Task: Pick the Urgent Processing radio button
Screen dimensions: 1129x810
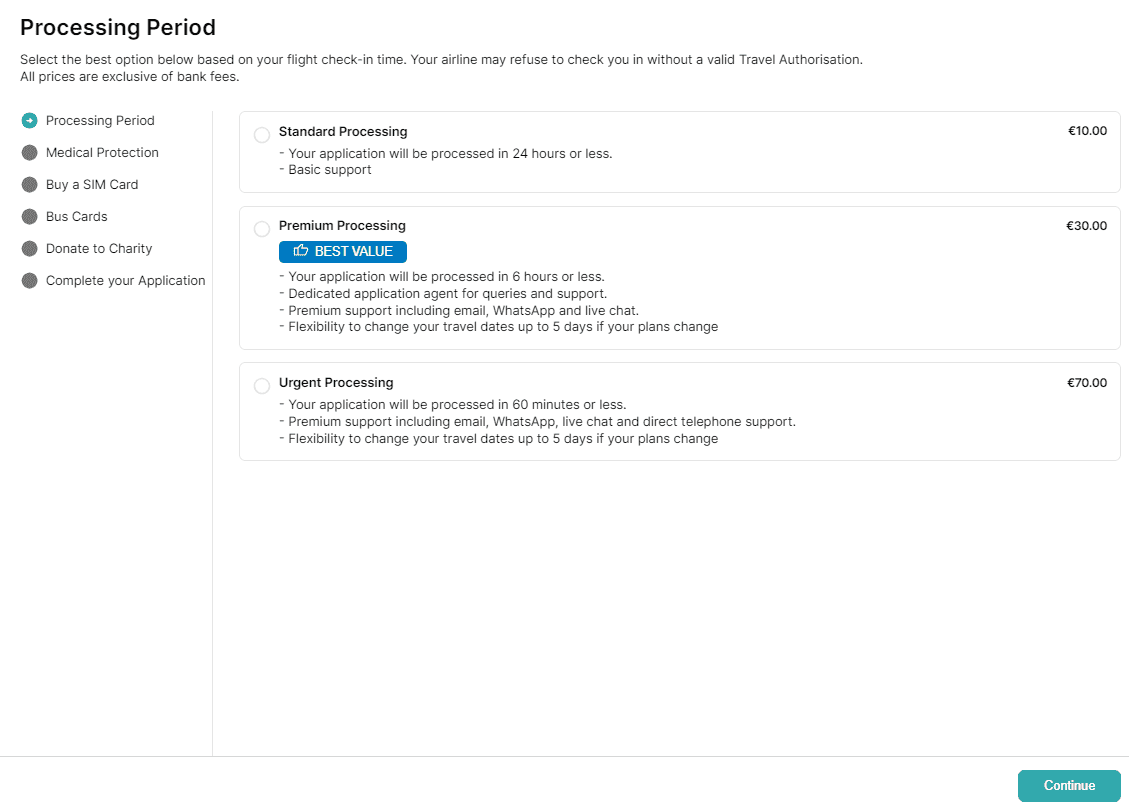Action: point(262,386)
